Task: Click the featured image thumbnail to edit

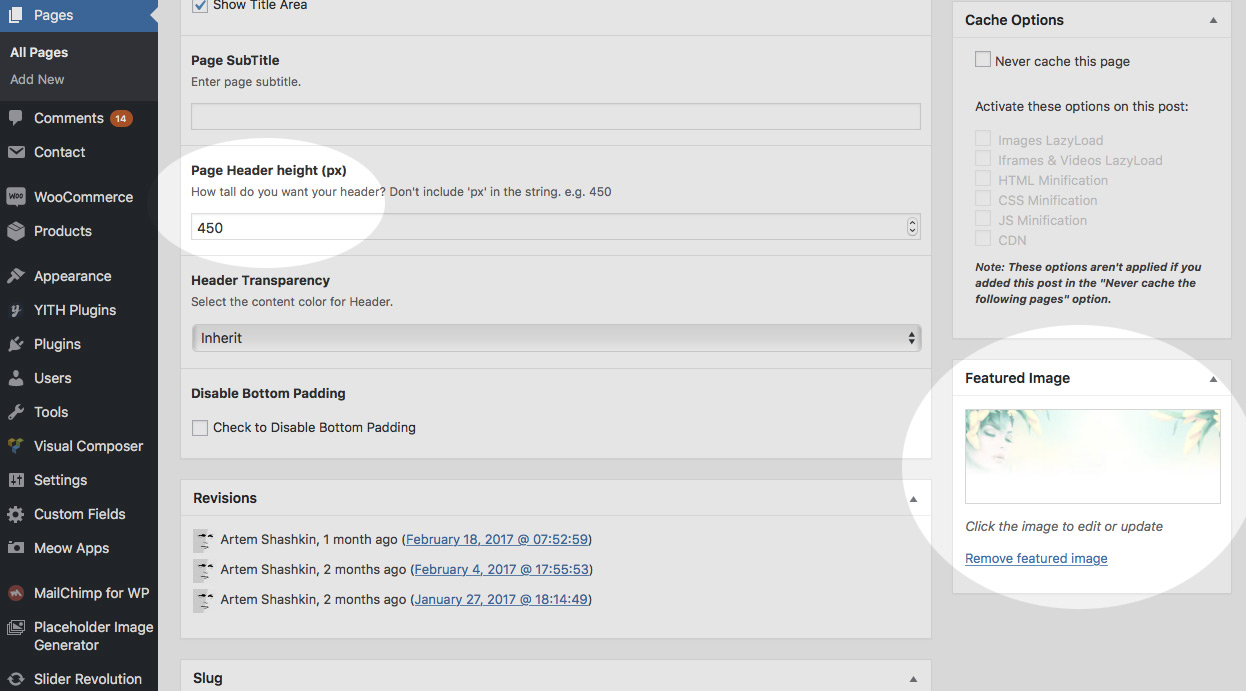Action: coord(1092,456)
